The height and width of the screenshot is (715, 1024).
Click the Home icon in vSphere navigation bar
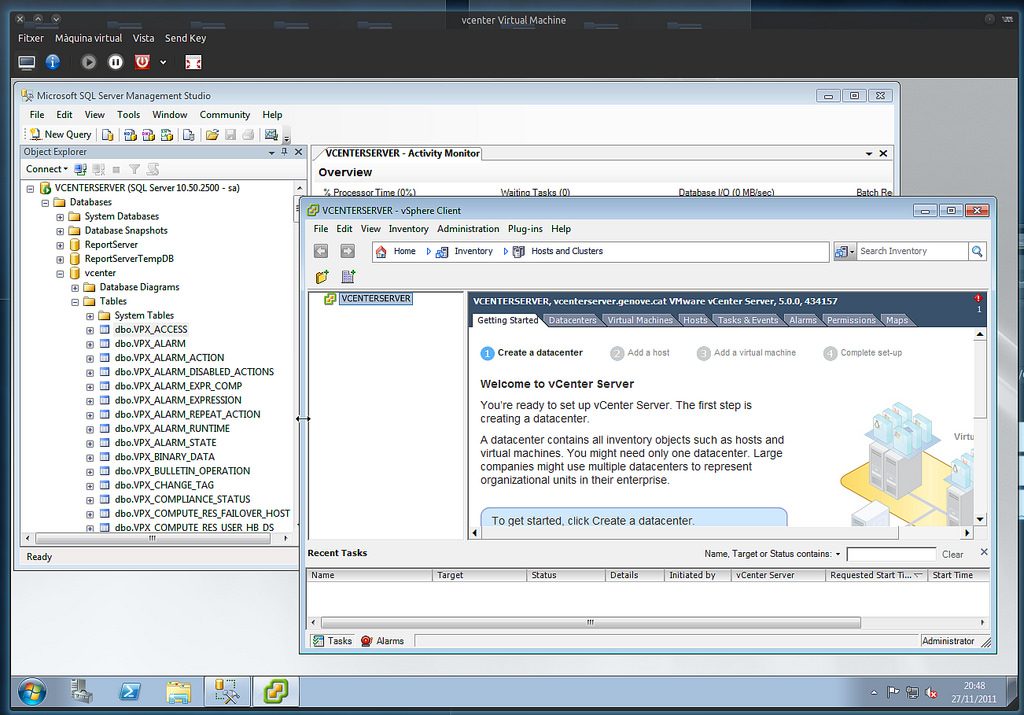[x=381, y=251]
